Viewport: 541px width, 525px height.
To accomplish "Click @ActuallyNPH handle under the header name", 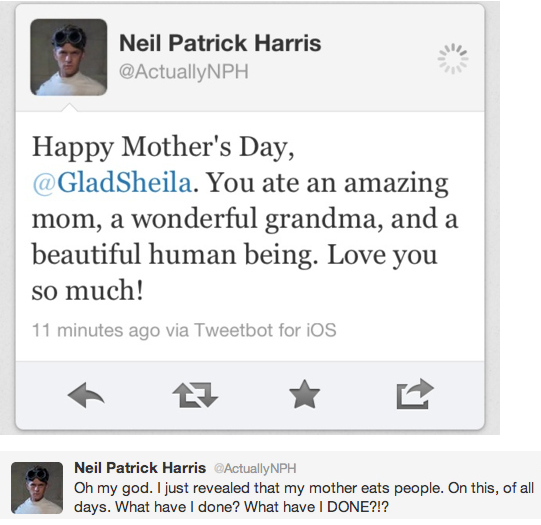I will click(x=184, y=72).
